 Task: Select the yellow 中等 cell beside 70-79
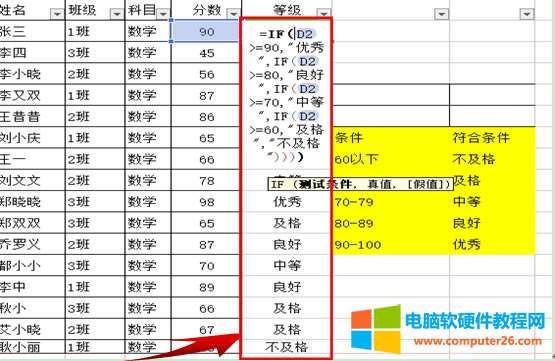493,202
